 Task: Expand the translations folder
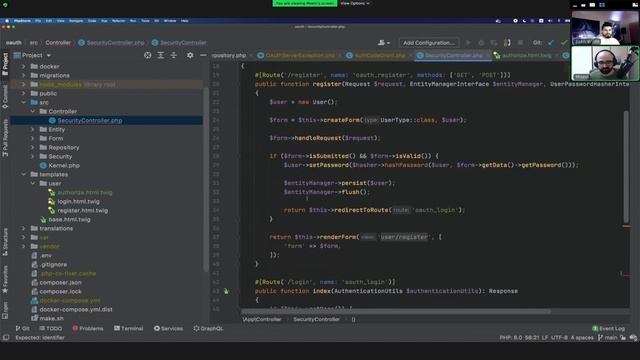point(24,228)
